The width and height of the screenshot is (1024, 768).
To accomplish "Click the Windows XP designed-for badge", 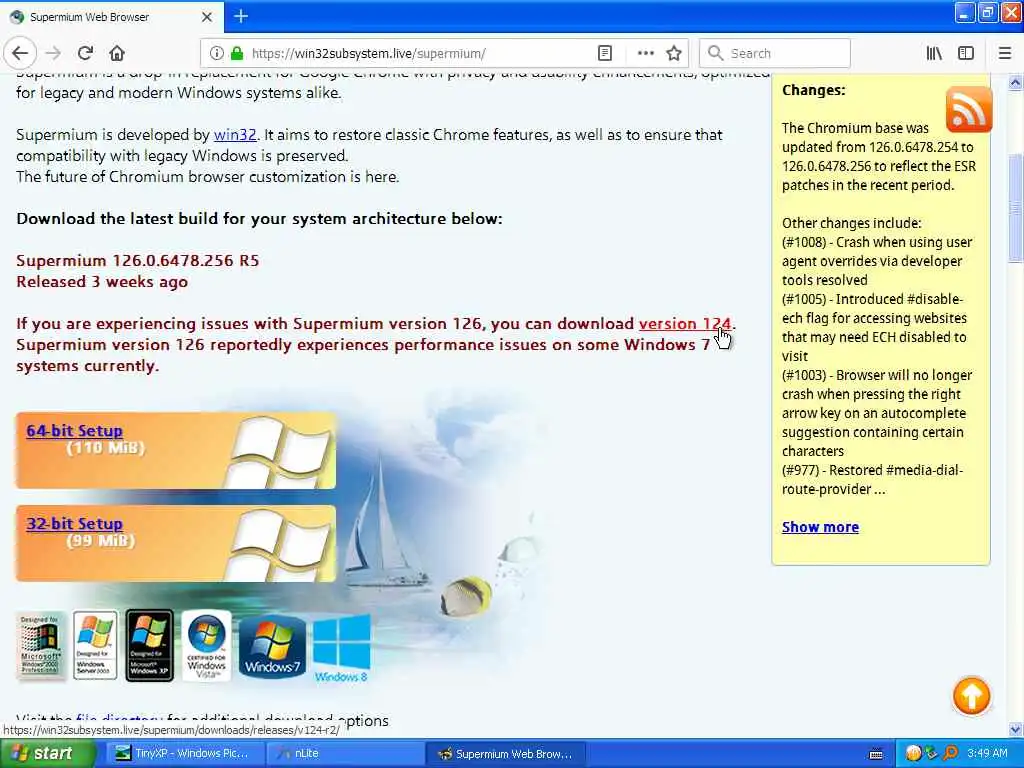I will pos(150,646).
